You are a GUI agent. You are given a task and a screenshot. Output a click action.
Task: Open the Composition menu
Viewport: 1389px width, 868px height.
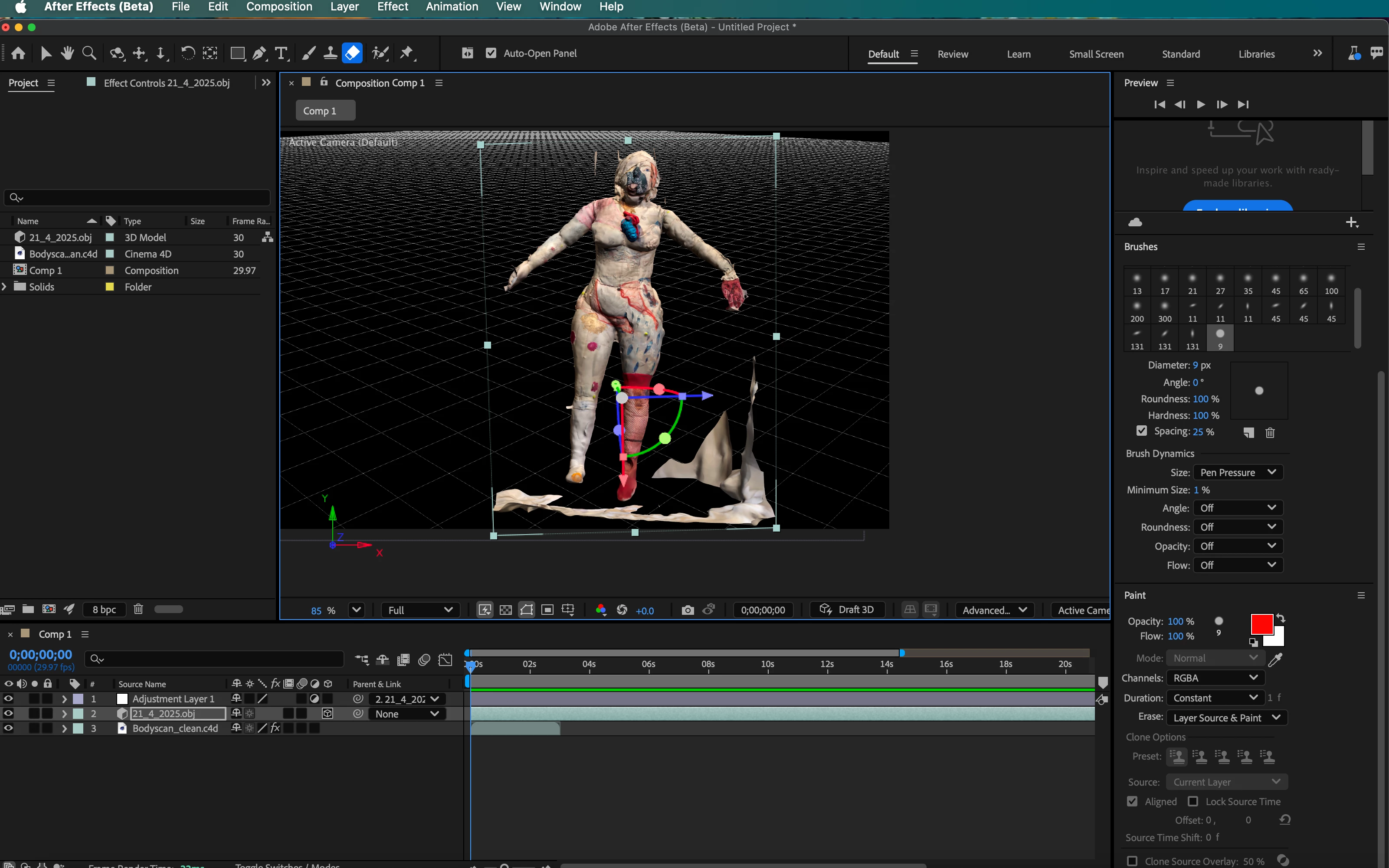pyautogui.click(x=279, y=7)
